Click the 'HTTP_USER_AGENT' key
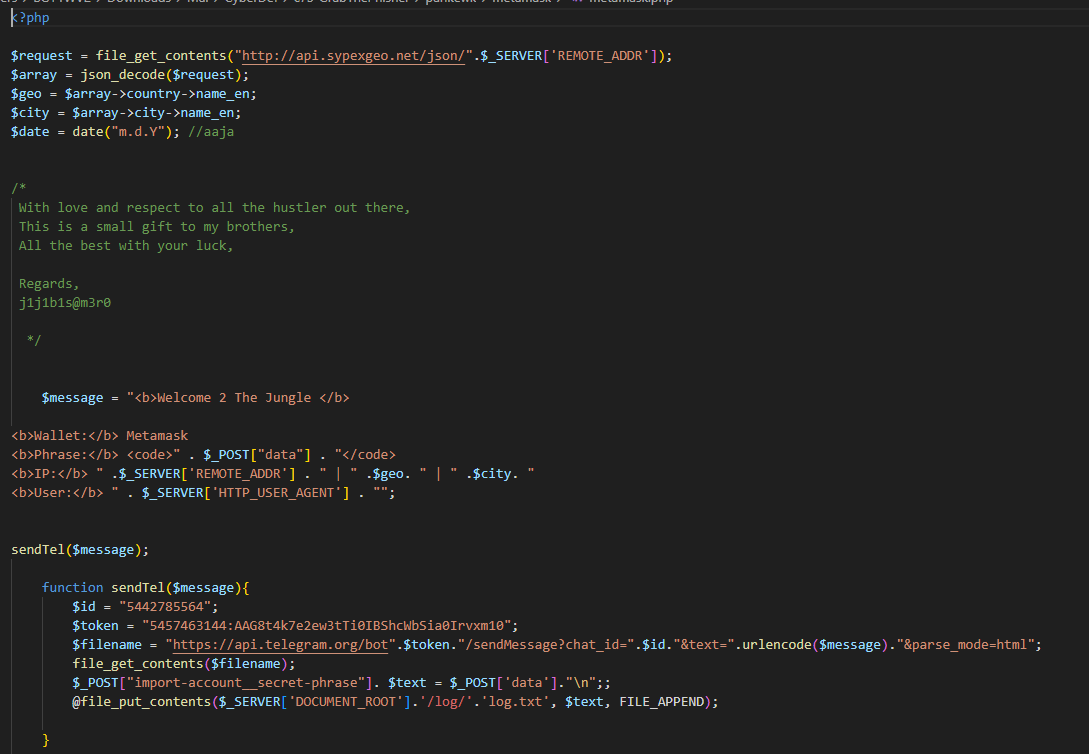The width and height of the screenshot is (1089, 754). [x=276, y=493]
